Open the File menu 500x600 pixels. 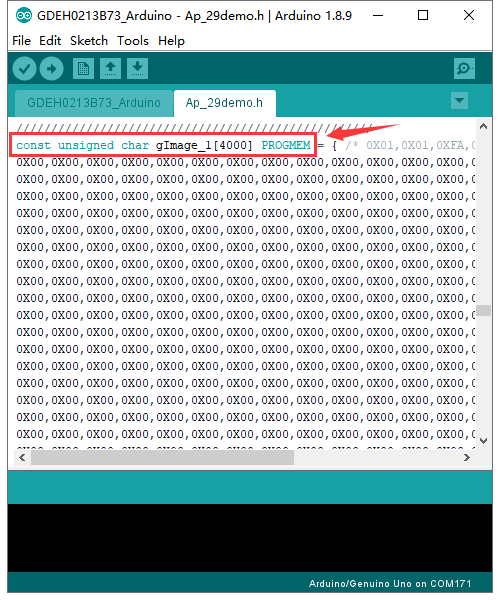click(21, 41)
